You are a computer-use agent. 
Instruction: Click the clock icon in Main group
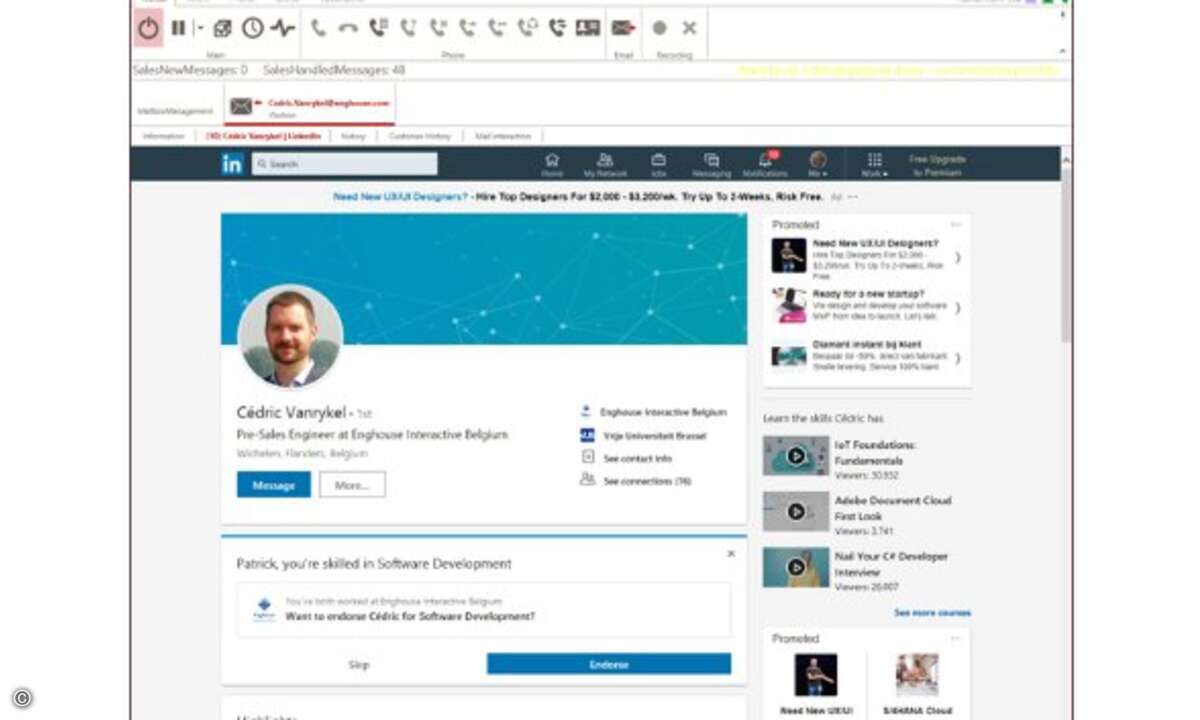coord(252,28)
